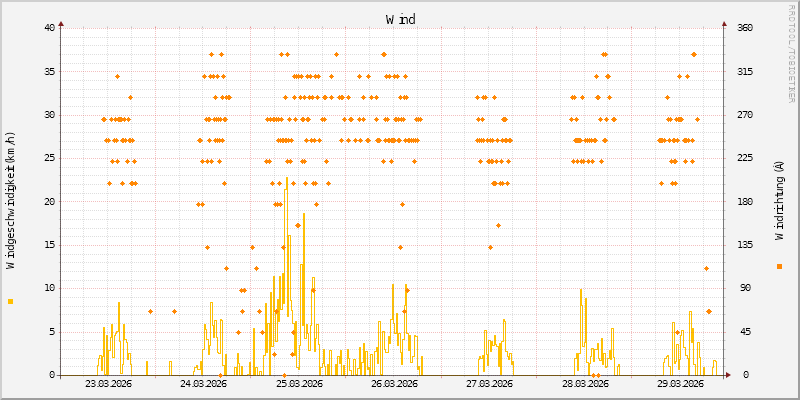Screen dimensions: 800x400
Task: Click the 180 tick on right axis
Action: tap(744, 201)
